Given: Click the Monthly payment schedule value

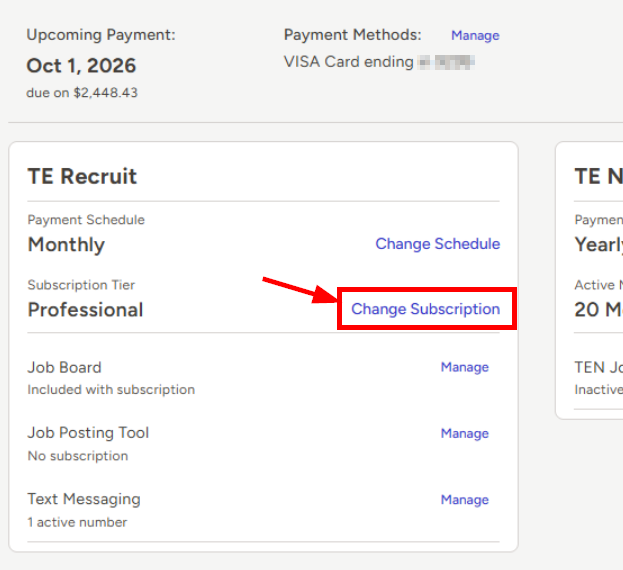Looking at the screenshot, I should pos(66,244).
